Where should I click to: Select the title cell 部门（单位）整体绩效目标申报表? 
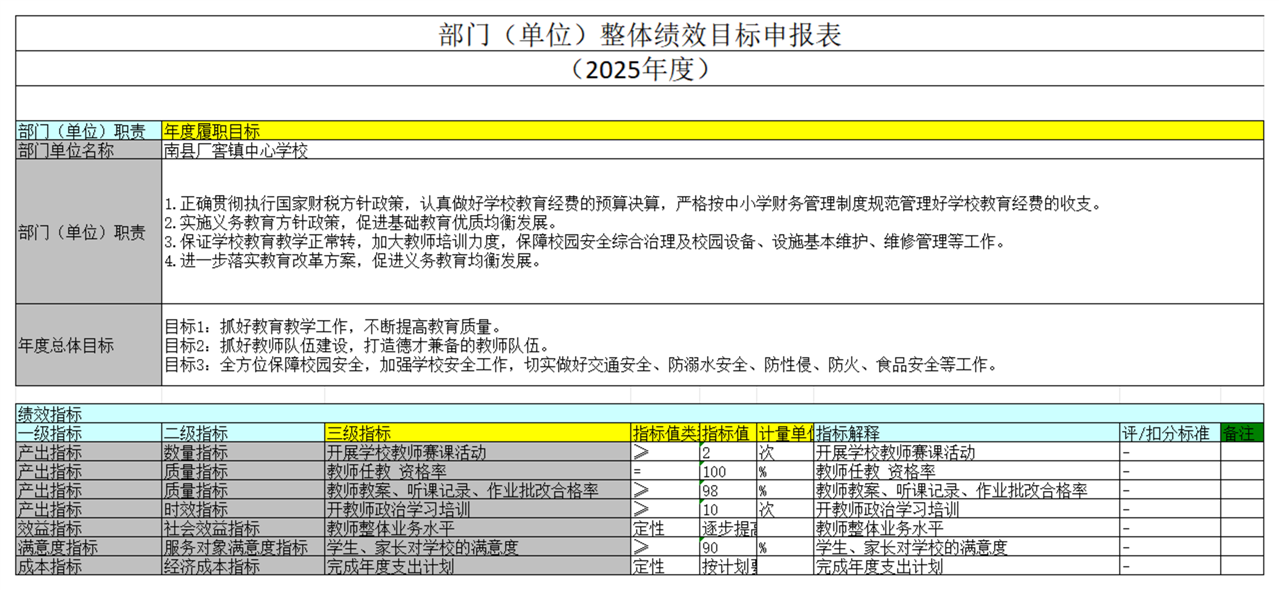click(x=640, y=34)
